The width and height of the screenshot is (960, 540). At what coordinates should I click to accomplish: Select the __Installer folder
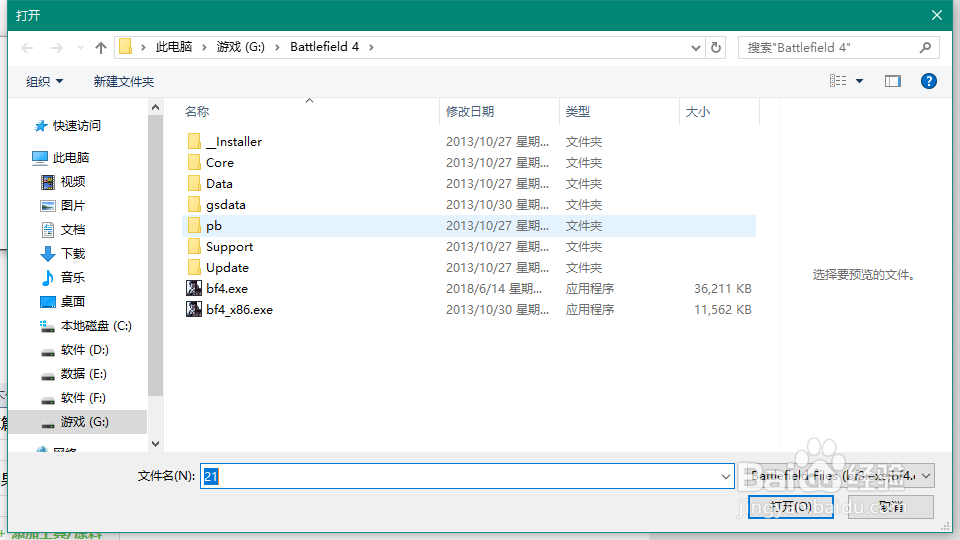click(233, 141)
